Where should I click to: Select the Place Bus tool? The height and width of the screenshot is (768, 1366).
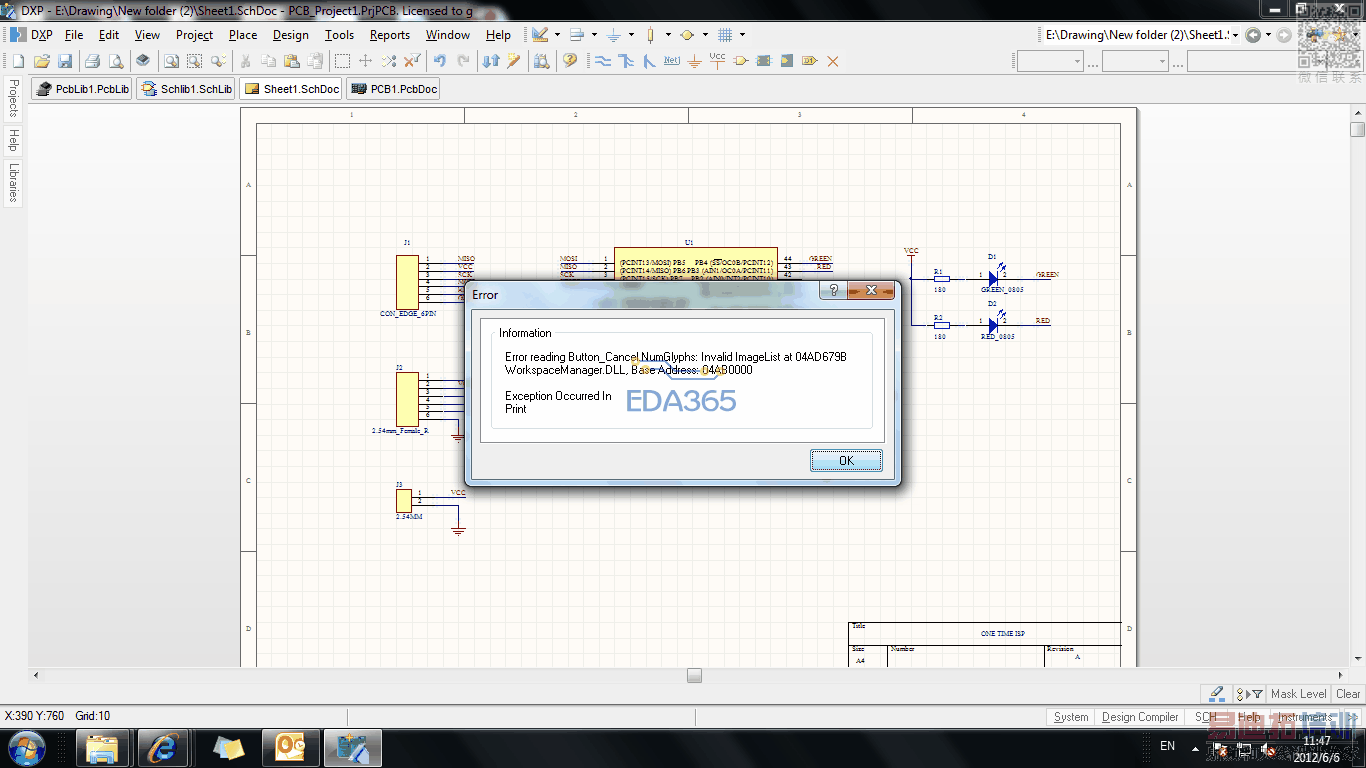click(626, 61)
